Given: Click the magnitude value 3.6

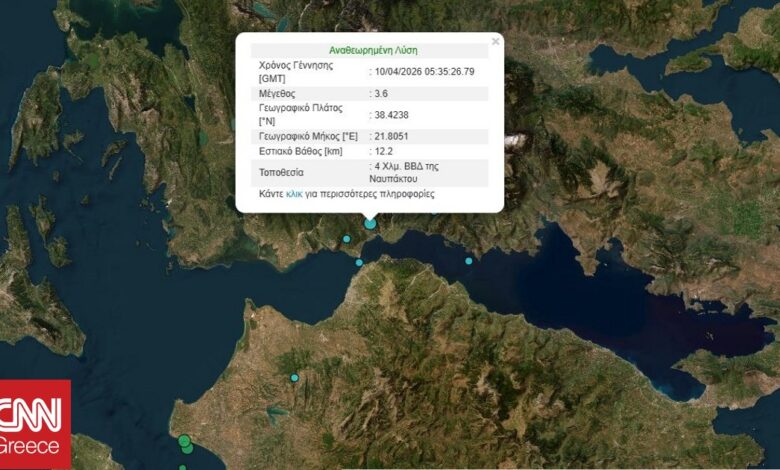Looking at the screenshot, I should pos(382,93).
